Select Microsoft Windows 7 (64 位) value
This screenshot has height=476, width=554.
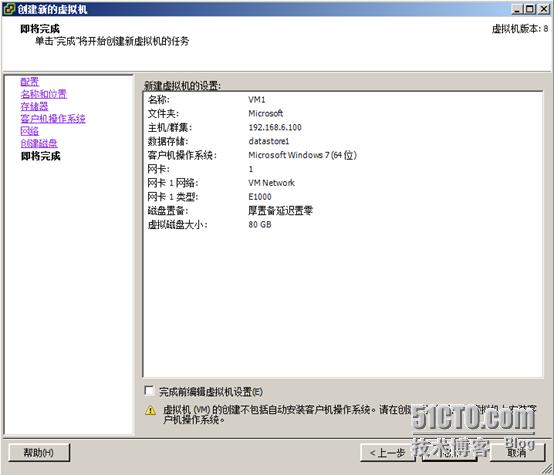pyautogui.click(x=302, y=155)
